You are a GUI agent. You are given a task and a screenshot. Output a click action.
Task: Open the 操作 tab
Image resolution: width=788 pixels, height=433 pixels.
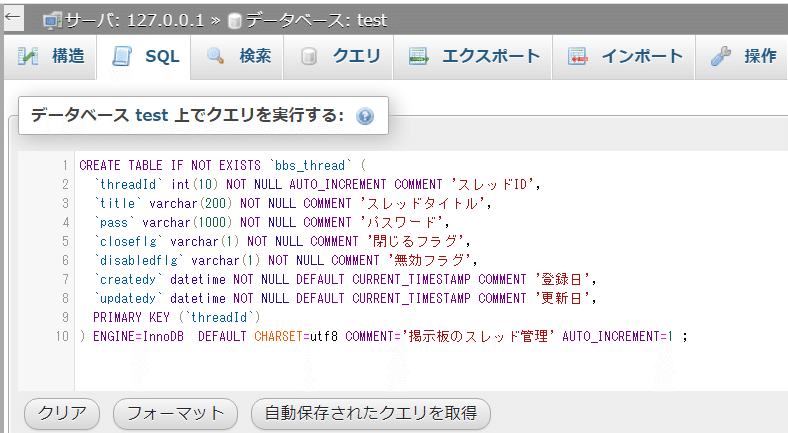pyautogui.click(x=741, y=57)
